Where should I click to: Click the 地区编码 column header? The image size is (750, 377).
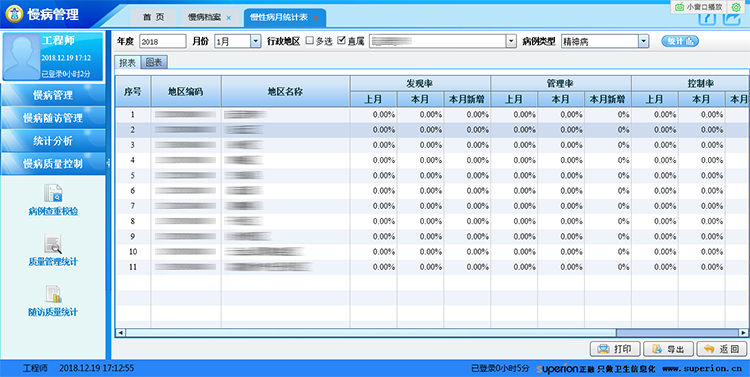pyautogui.click(x=186, y=91)
